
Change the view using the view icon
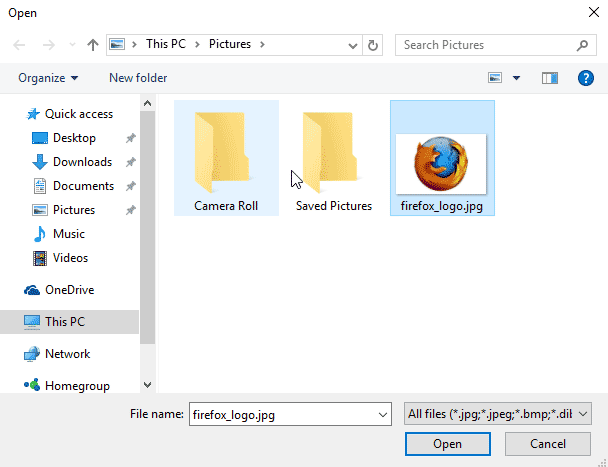click(x=495, y=78)
